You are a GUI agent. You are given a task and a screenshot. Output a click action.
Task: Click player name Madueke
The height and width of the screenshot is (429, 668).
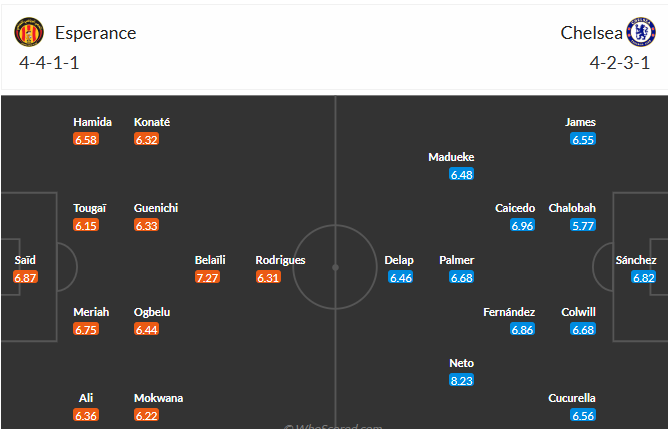451,157
